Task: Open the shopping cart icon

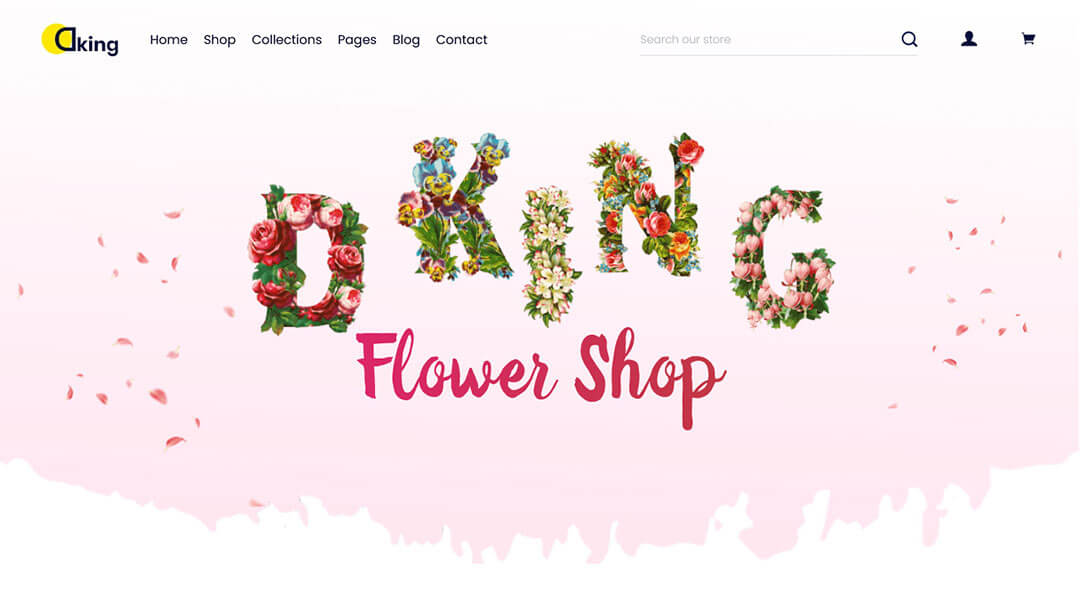Action: pos(1028,39)
